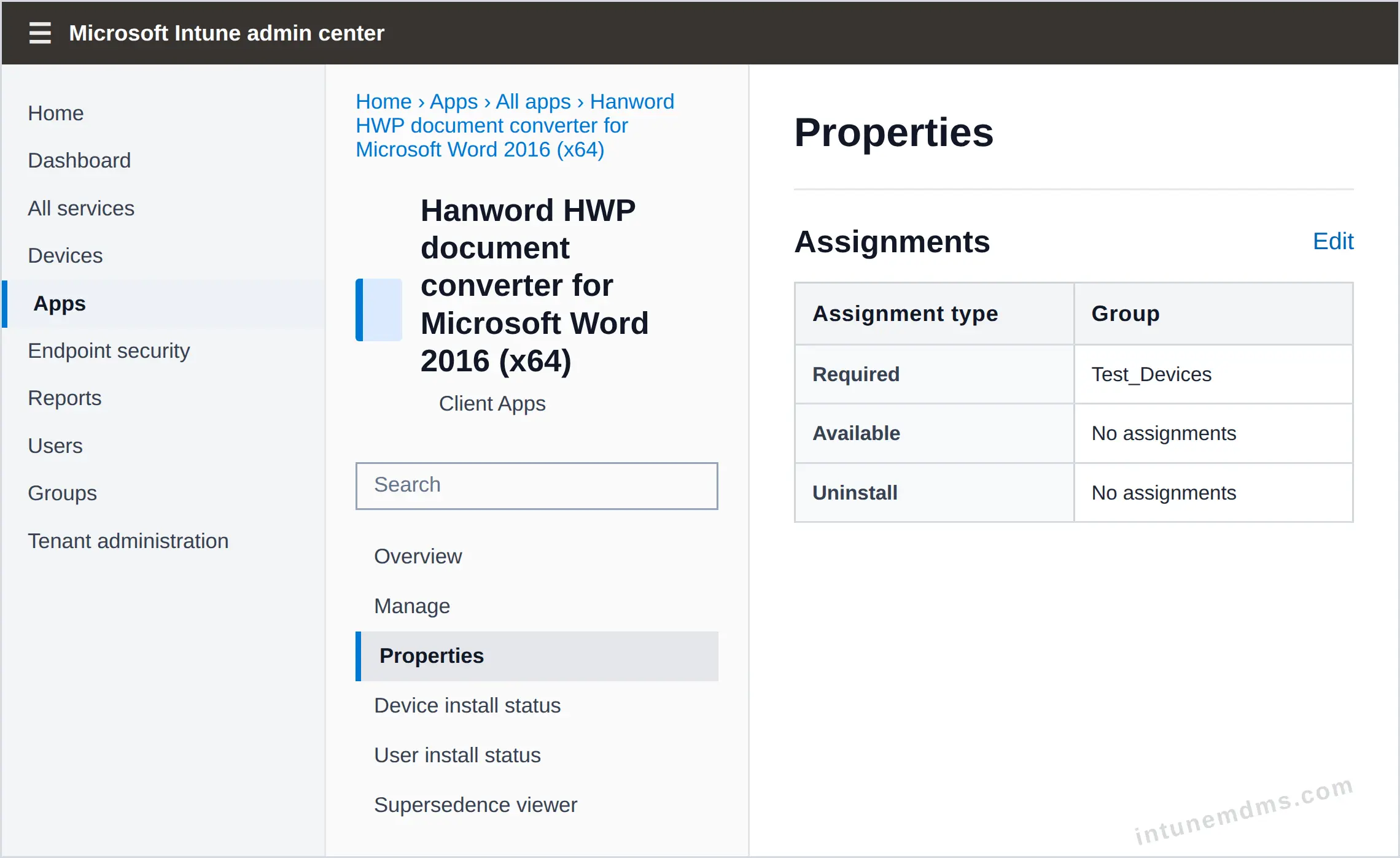Select the Manage section heading

click(x=412, y=606)
